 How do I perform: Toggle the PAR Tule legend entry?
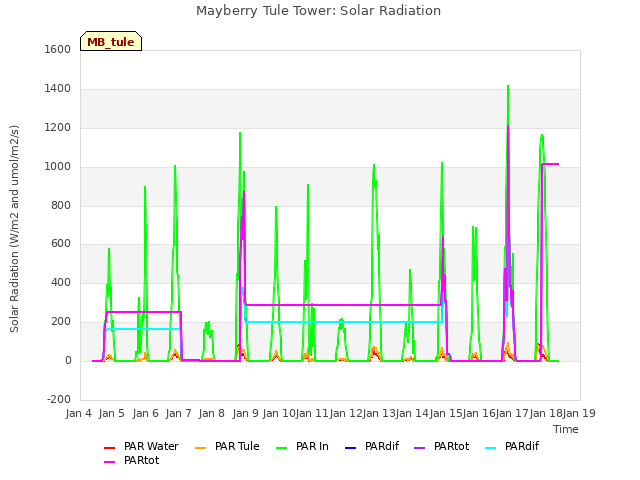pyautogui.click(x=227, y=447)
